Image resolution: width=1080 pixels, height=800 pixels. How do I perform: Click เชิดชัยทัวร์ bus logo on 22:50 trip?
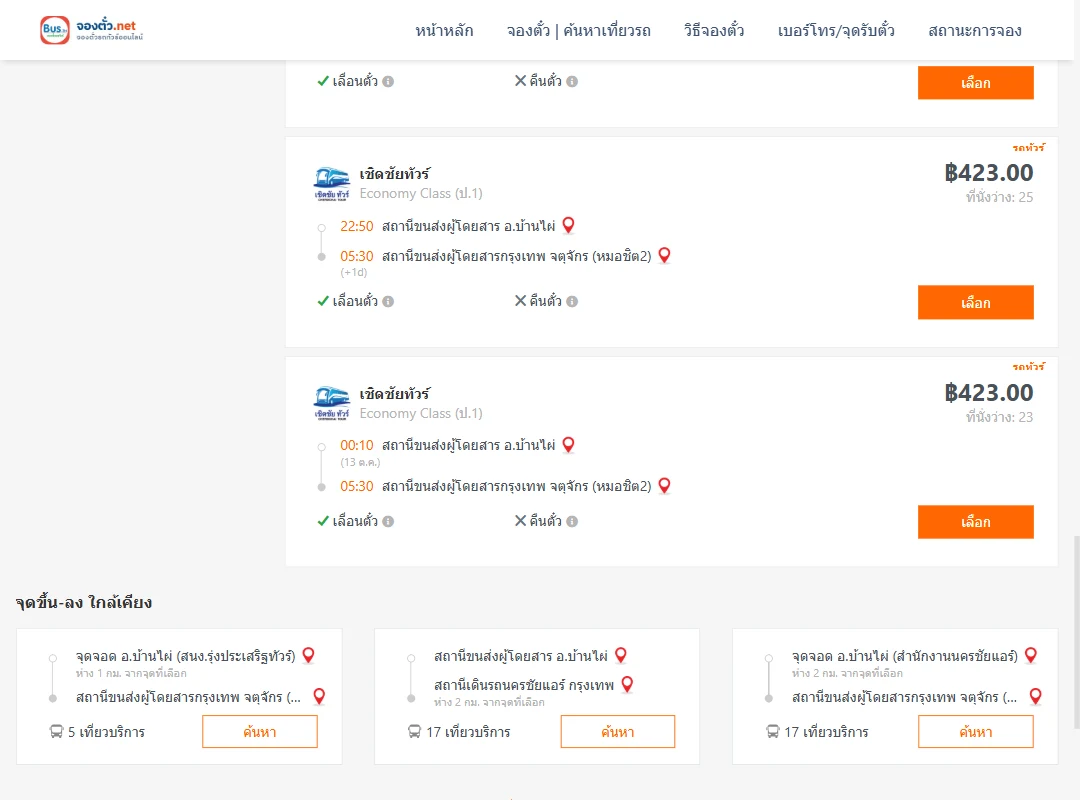tap(331, 183)
